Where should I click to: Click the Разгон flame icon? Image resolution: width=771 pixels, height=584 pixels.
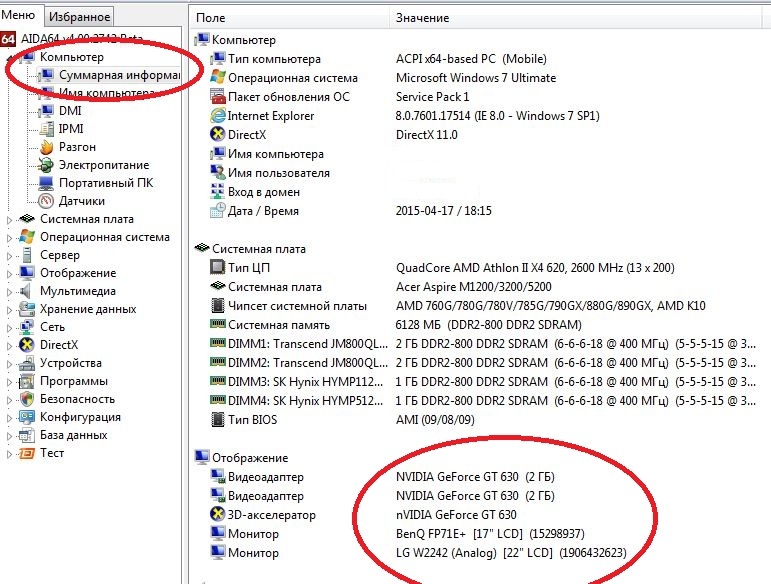point(47,147)
